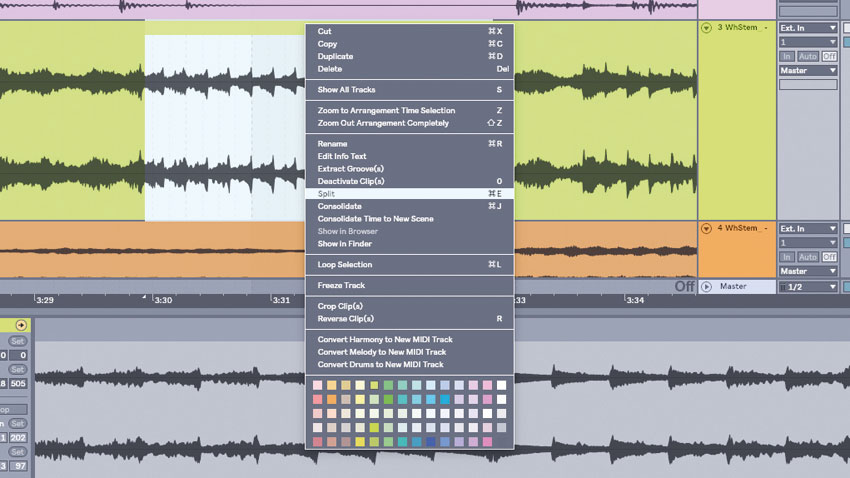850x478 pixels.
Task: Click the Off label beside the Master track
Action: point(685,286)
